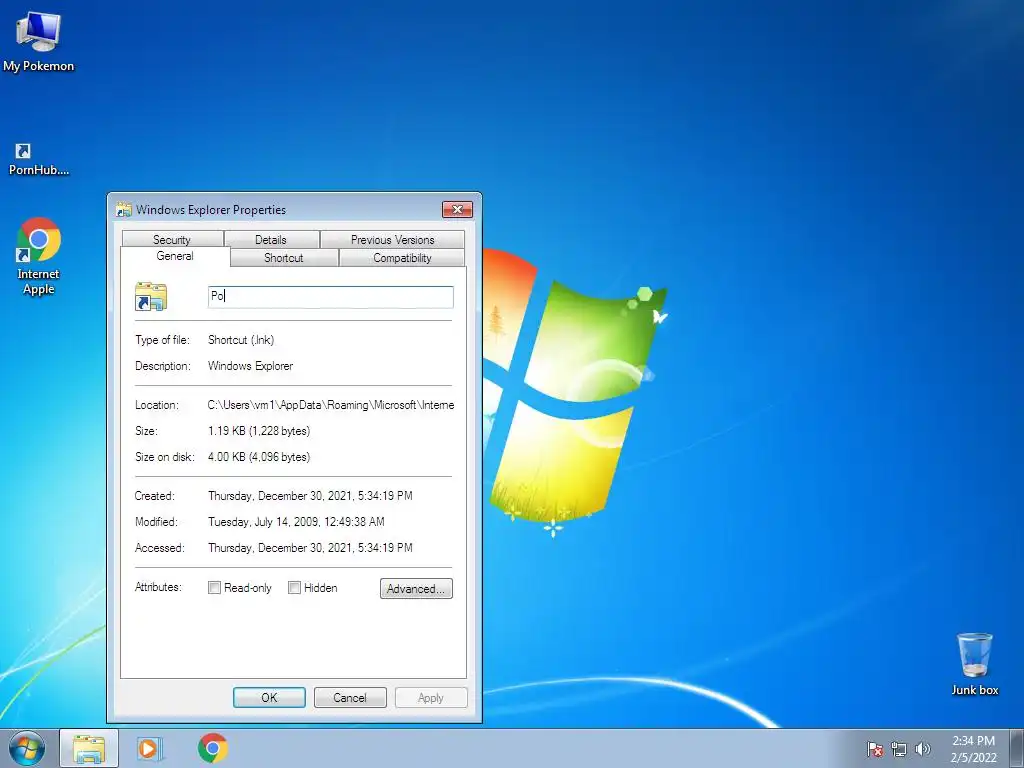Screen dimensions: 1024x768
Task: Click the 'Shortcut (.lnk)' file type text
Action: click(x=241, y=340)
